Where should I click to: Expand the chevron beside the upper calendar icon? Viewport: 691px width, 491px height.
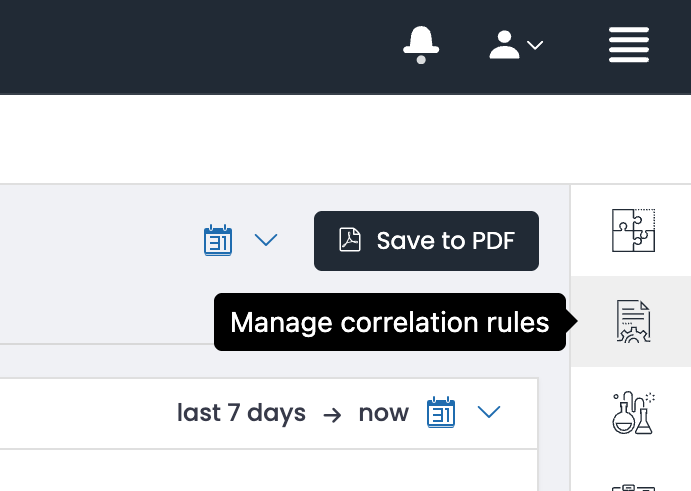pos(266,240)
